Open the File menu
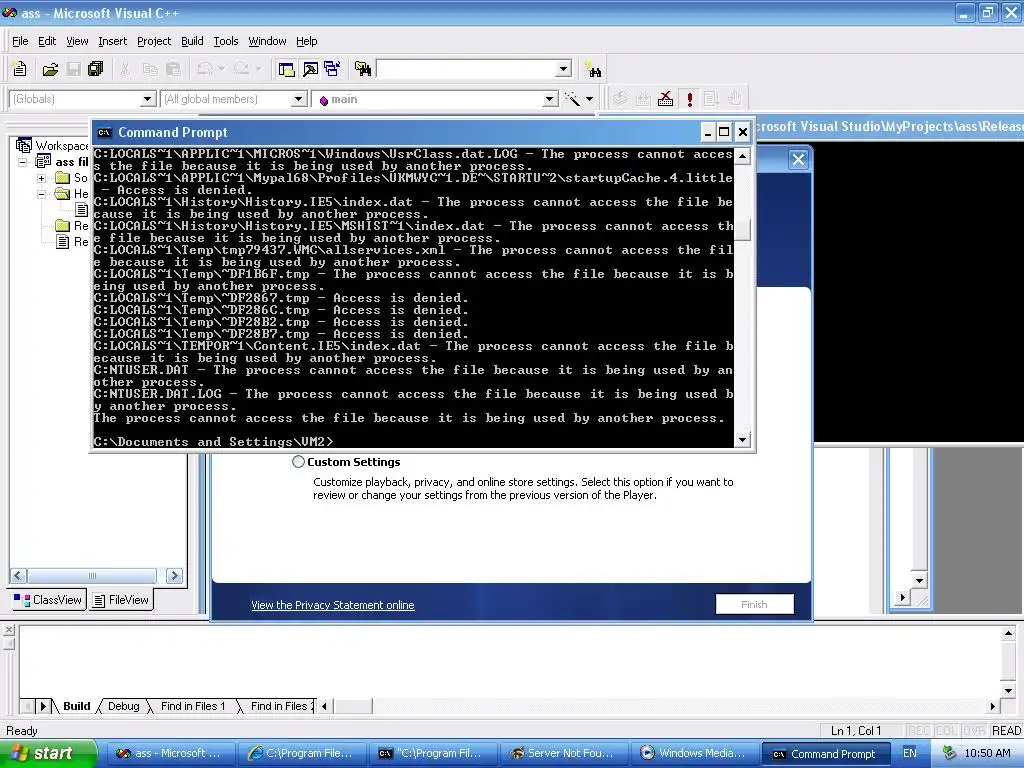1024x768 pixels. pyautogui.click(x=20, y=41)
